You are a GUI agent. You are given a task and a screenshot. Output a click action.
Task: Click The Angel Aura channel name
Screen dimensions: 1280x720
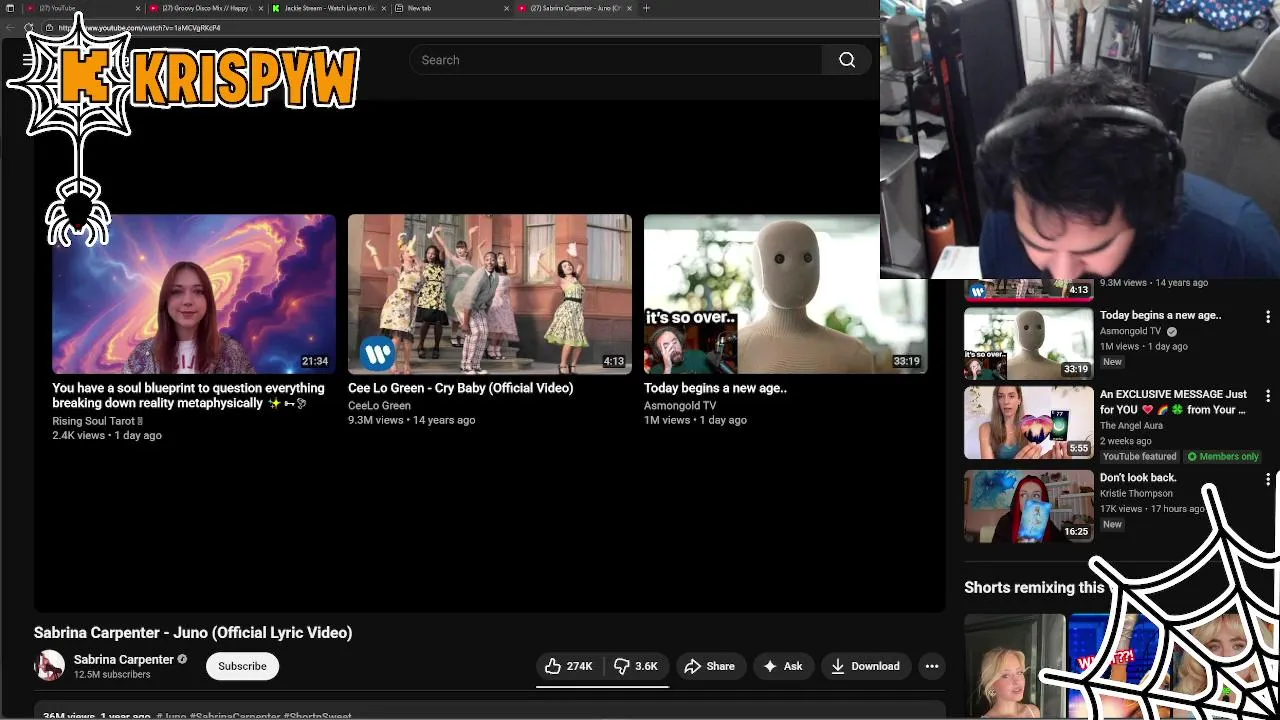point(1131,425)
